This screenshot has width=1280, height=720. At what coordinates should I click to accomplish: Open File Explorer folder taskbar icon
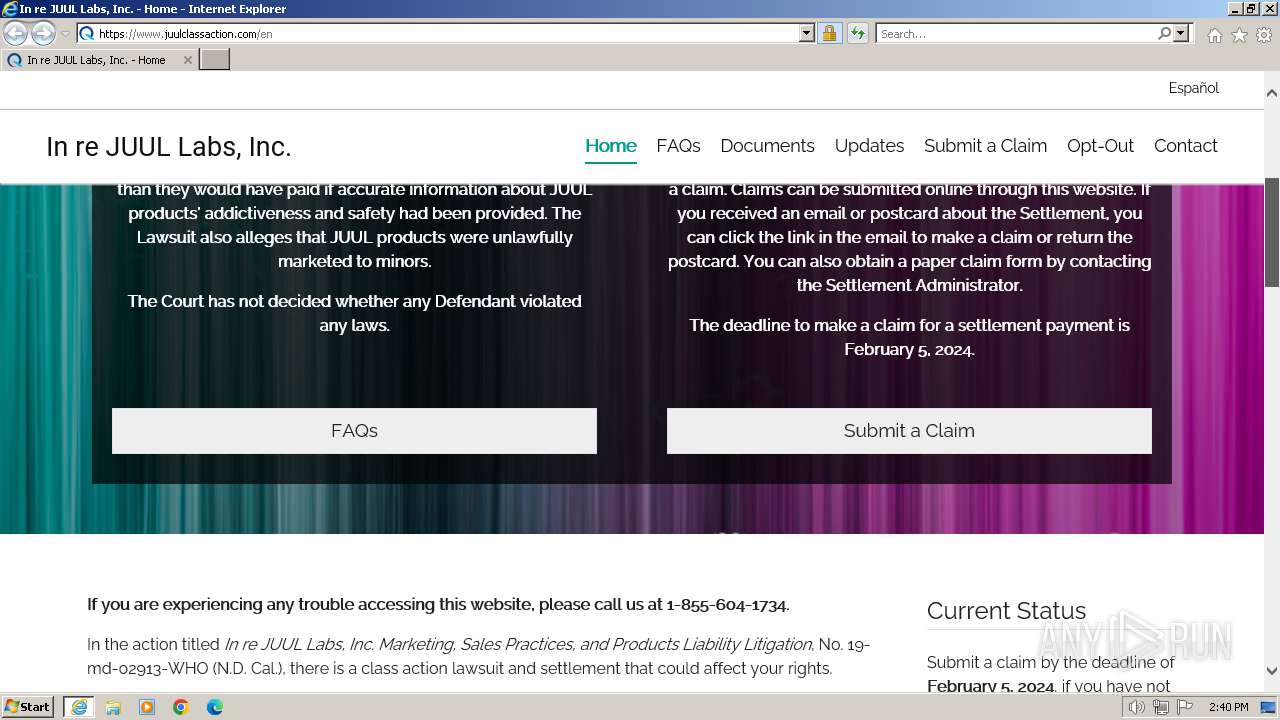click(113, 707)
